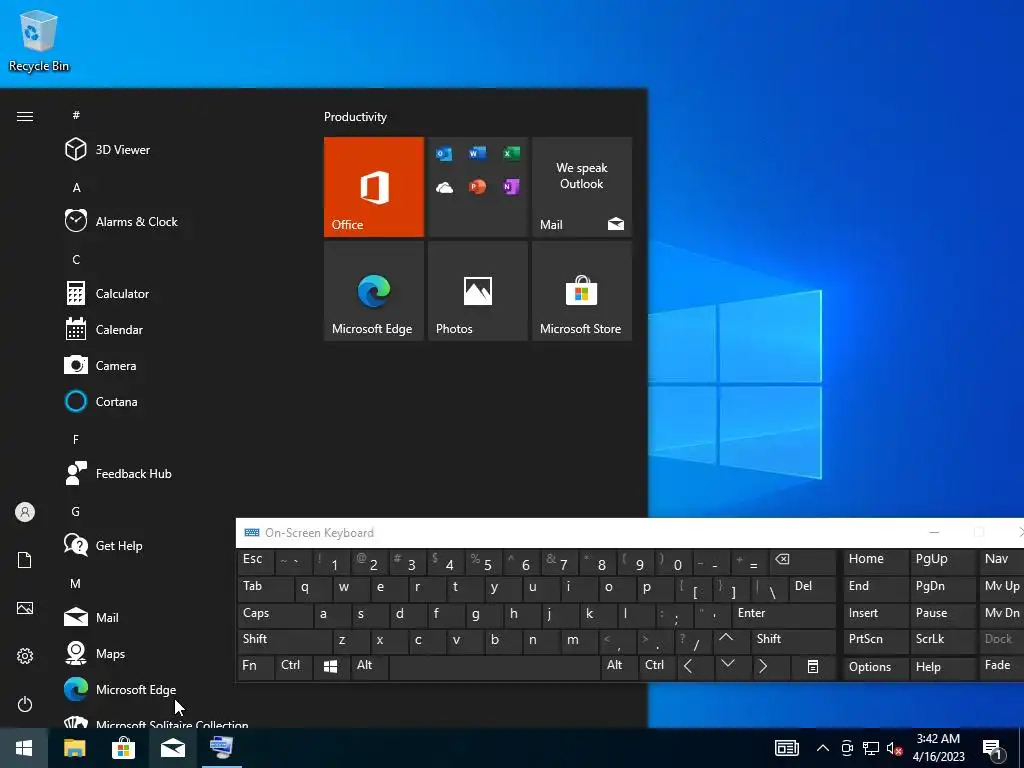Toggle right Alt key on the keyboard

click(x=619, y=667)
